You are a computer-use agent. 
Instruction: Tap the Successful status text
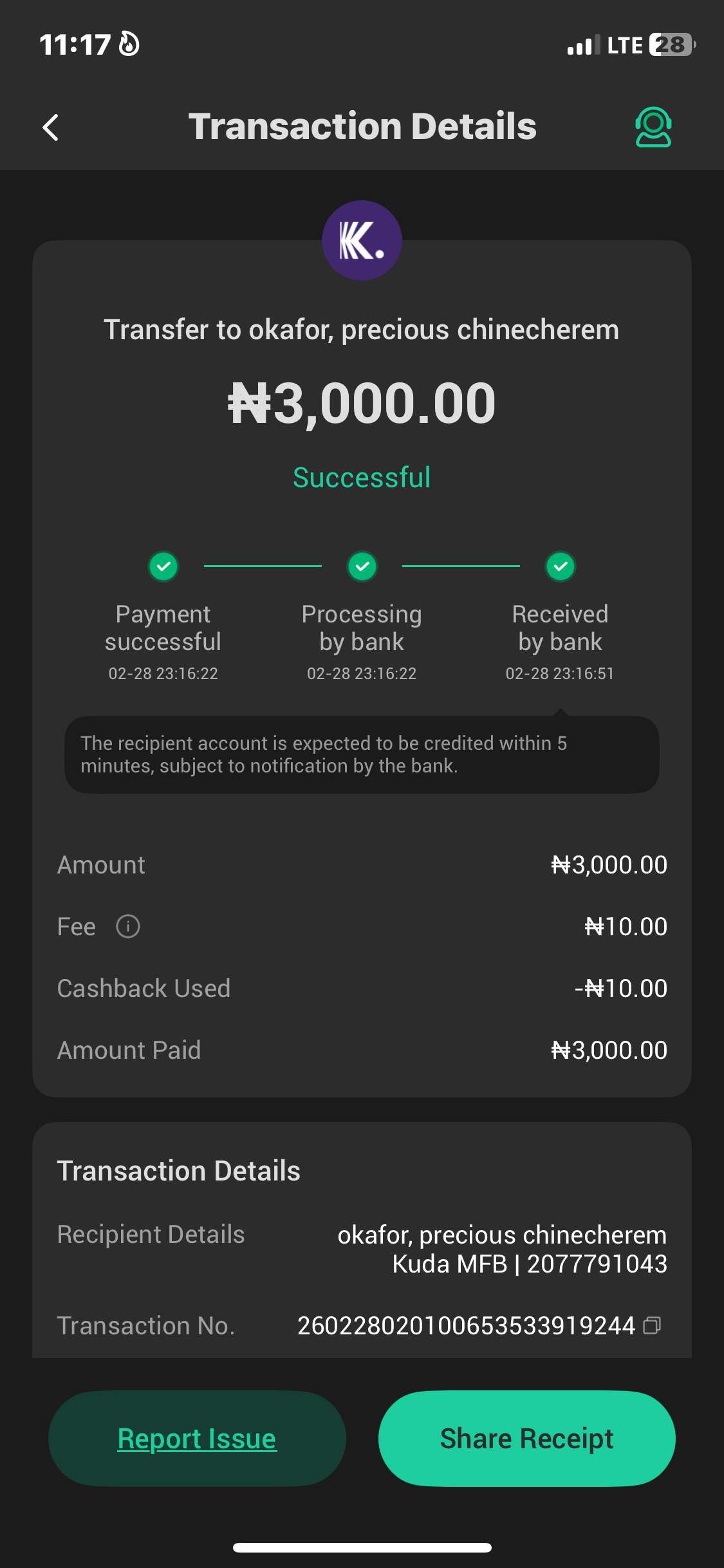362,478
